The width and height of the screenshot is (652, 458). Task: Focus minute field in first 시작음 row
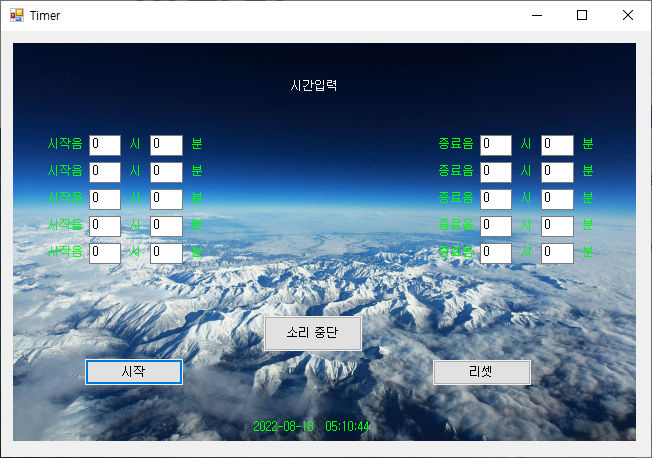click(166, 145)
